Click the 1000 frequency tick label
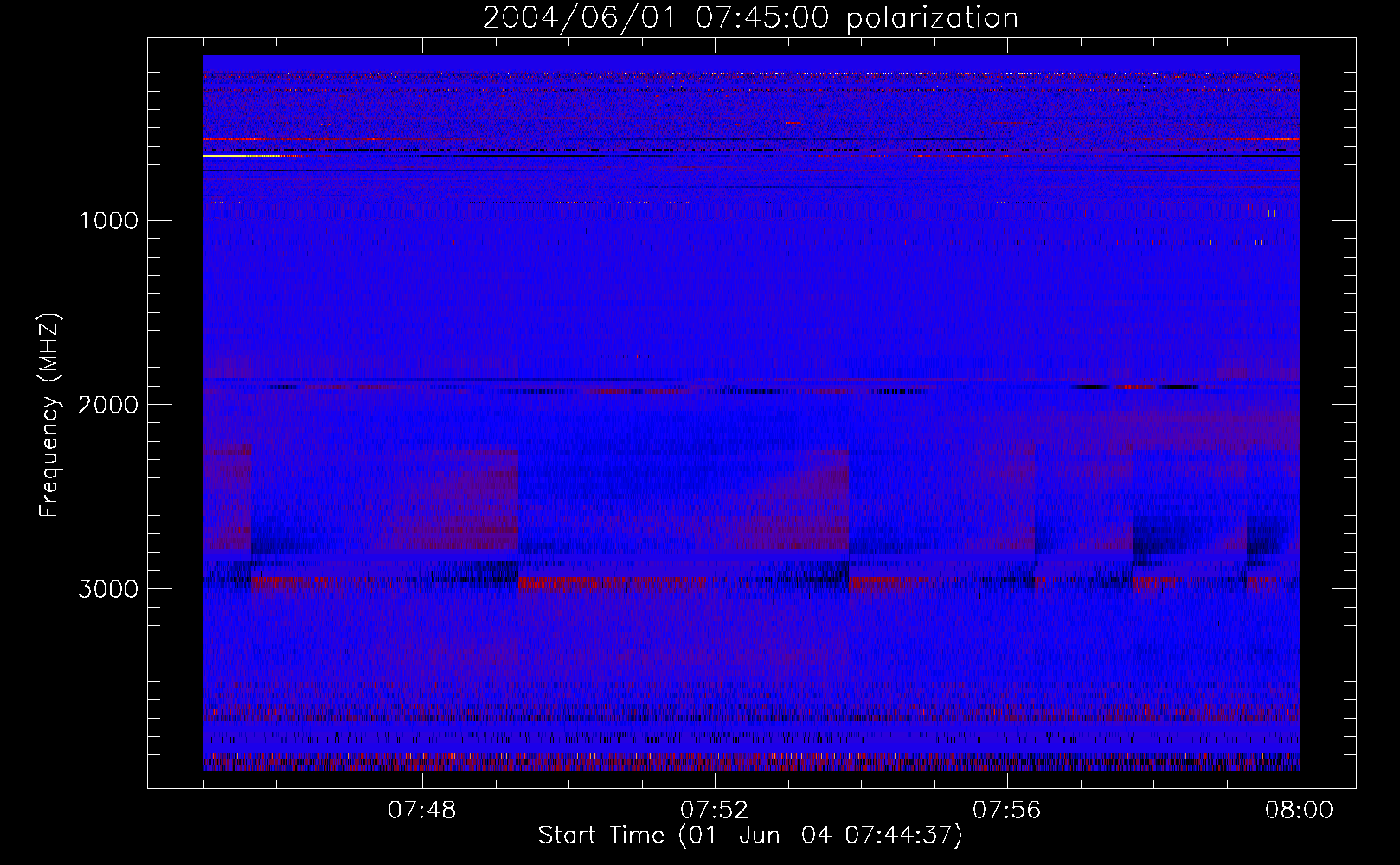1400x865 pixels. pos(108,221)
